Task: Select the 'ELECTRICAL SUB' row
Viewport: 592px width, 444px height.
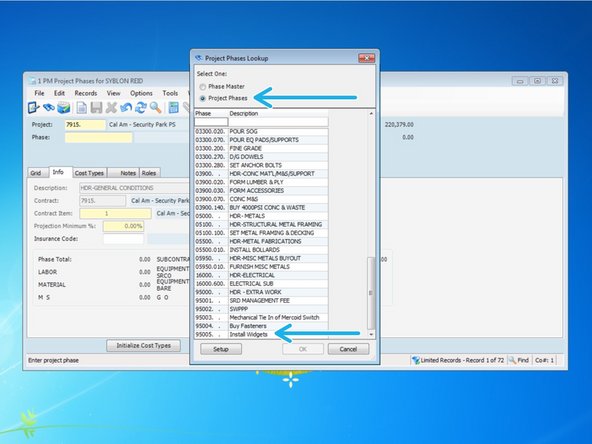Action: 261,284
